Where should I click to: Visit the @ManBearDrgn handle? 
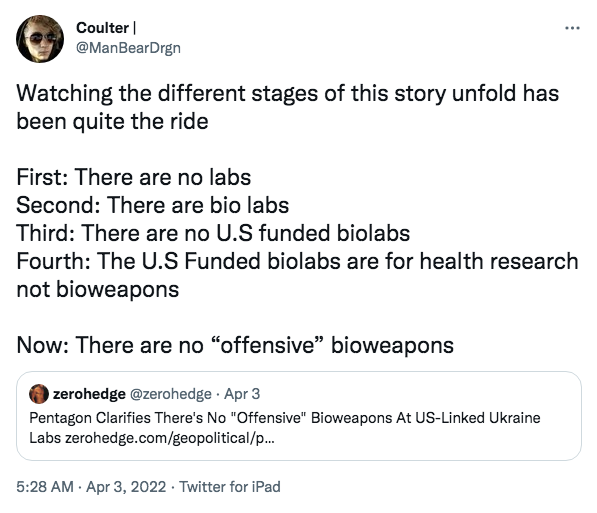point(129,48)
